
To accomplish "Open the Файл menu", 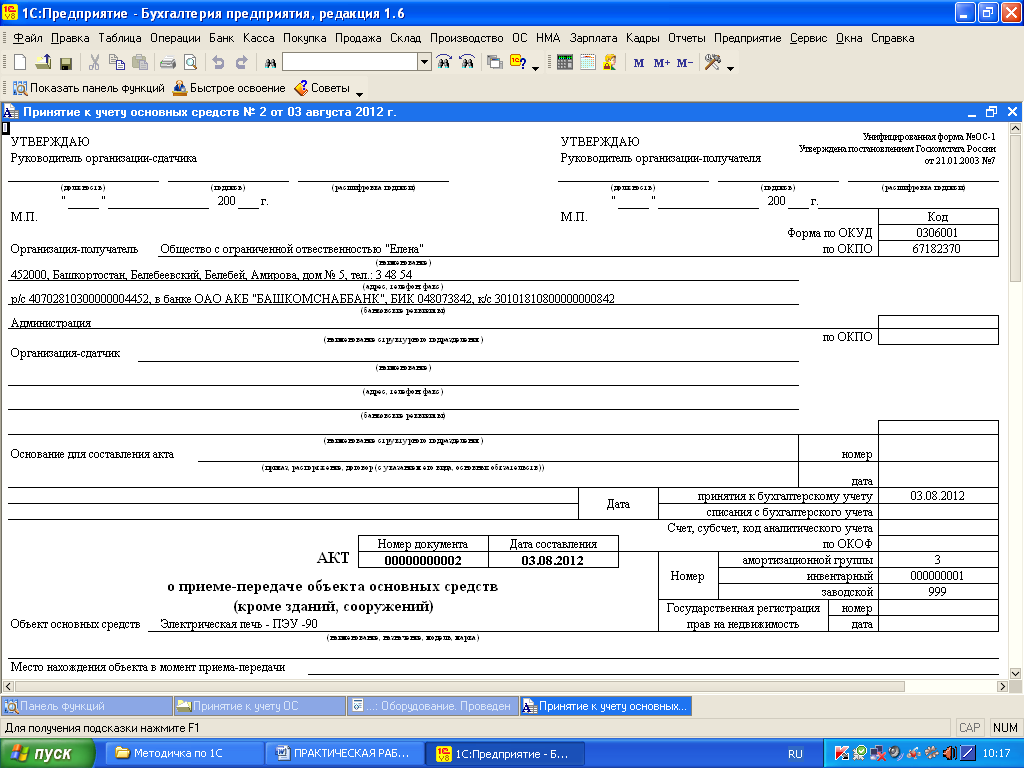I will pos(28,38).
